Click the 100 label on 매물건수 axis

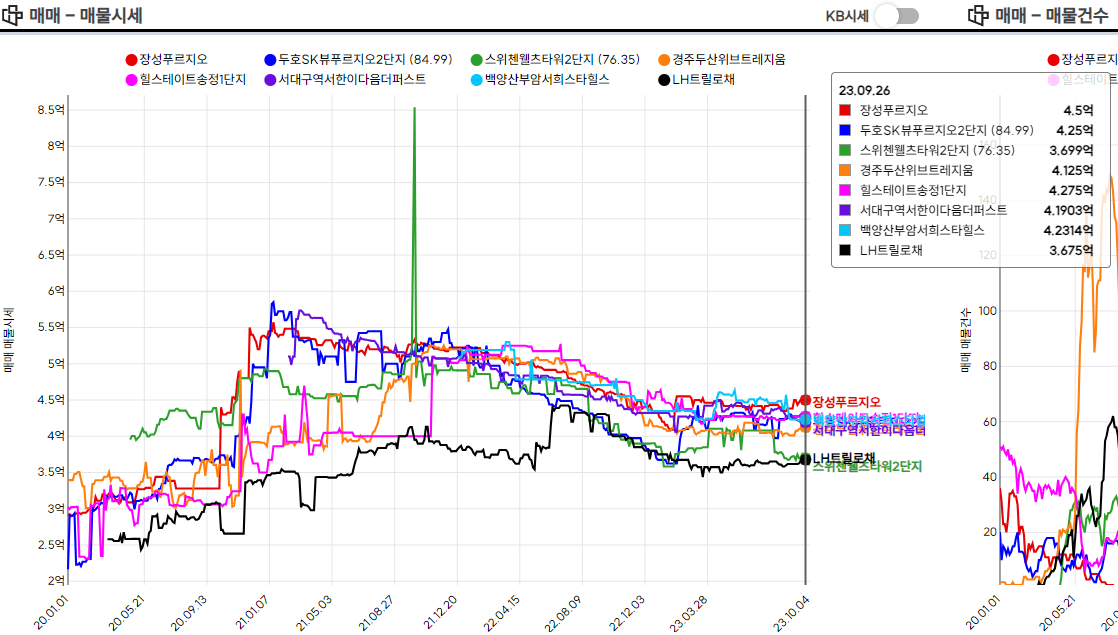tap(988, 311)
